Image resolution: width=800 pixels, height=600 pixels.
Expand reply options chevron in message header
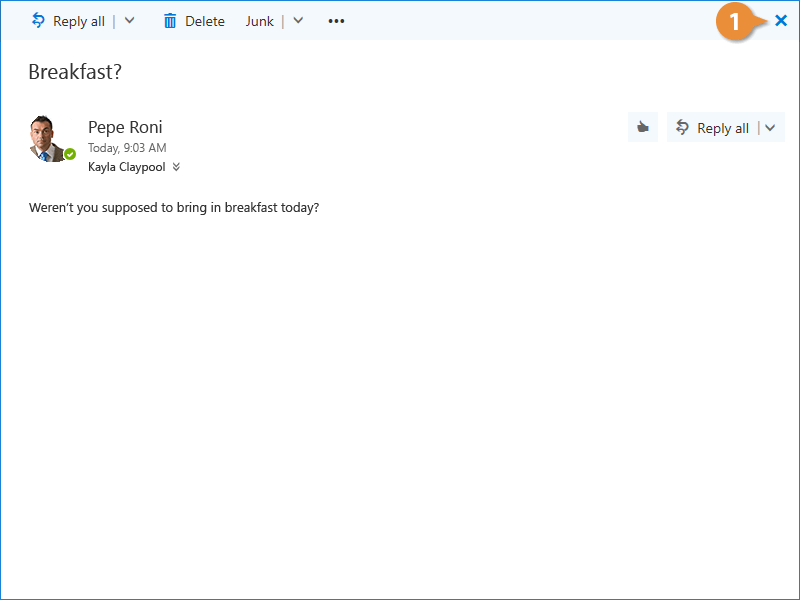pyautogui.click(x=770, y=128)
